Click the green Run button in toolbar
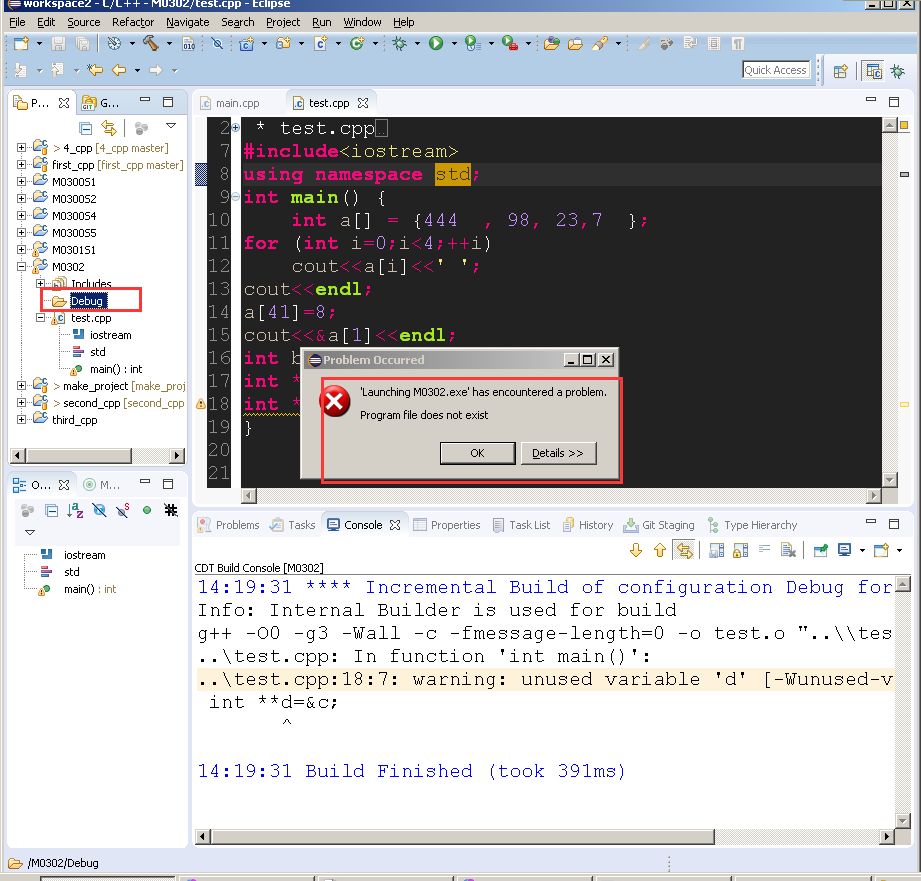The image size is (921, 881). [x=436, y=43]
